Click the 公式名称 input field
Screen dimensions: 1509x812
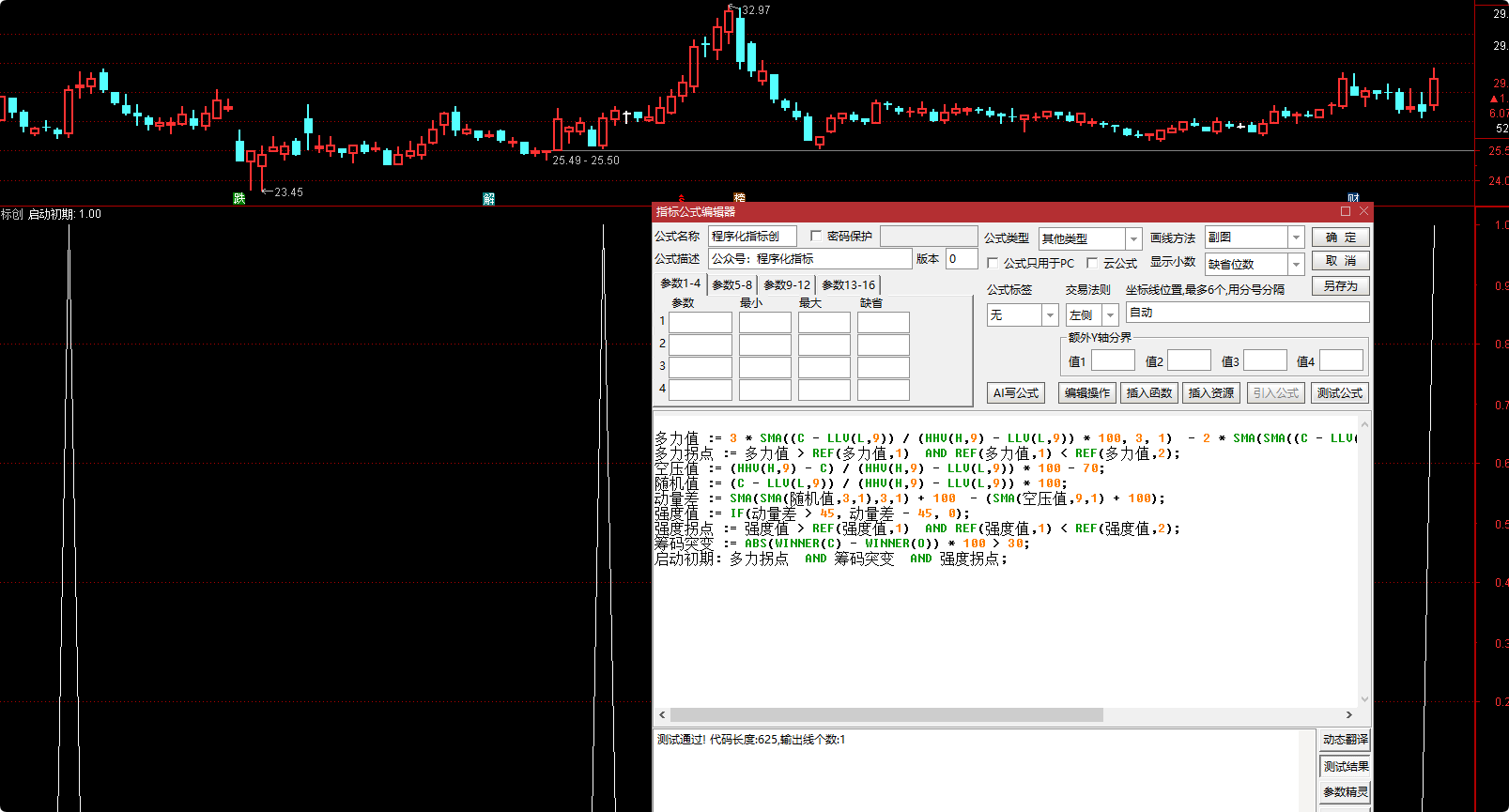(x=752, y=237)
